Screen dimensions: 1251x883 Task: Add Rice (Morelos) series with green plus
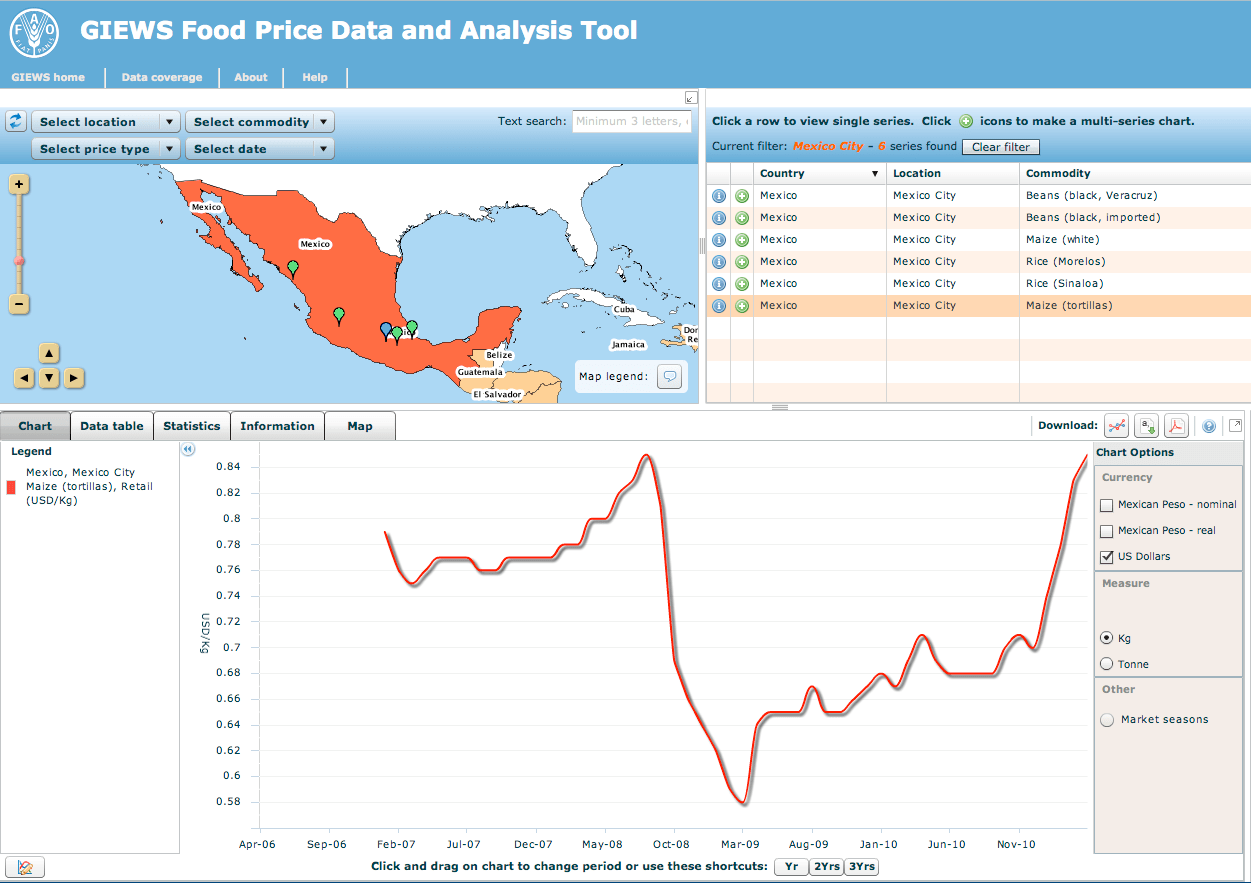742,262
